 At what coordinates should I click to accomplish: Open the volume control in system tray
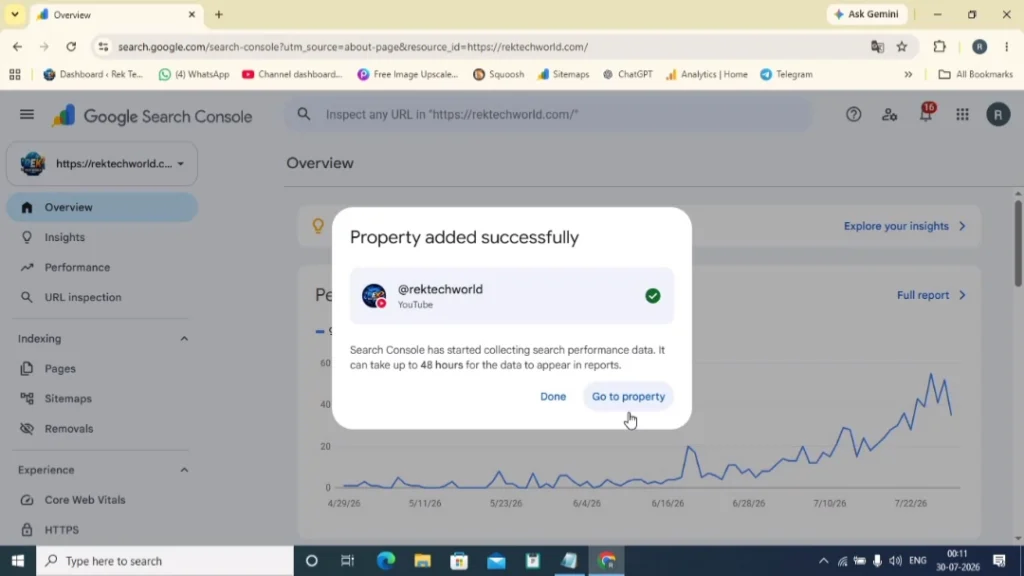pos(895,560)
